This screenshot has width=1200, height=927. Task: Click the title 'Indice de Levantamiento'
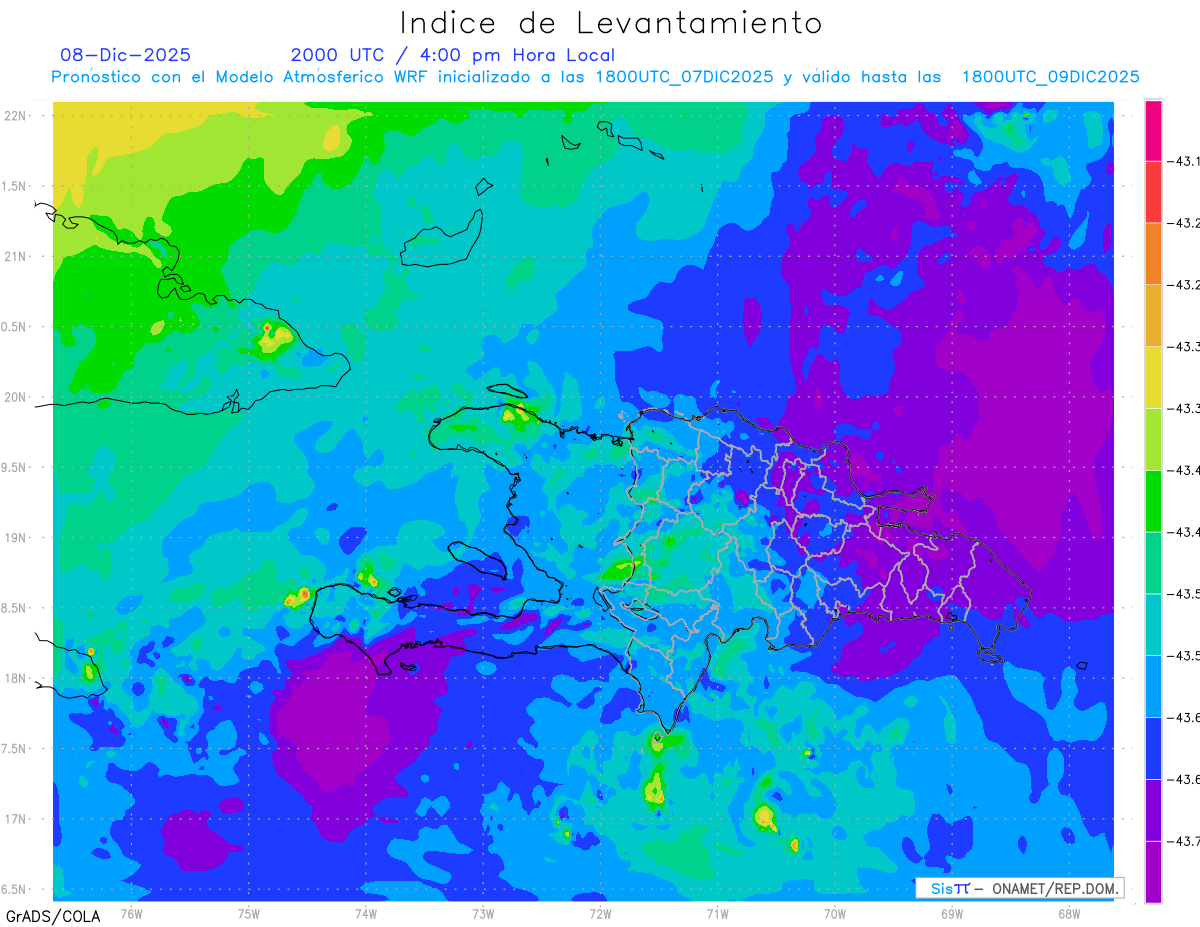coord(611,23)
